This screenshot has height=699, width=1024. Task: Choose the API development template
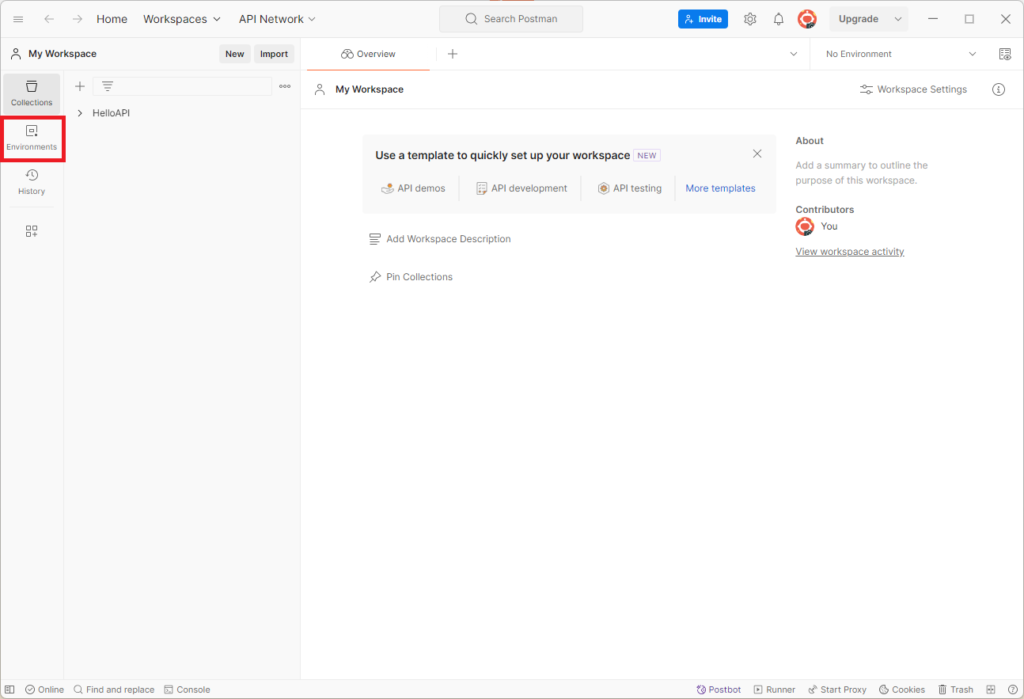pyautogui.click(x=521, y=188)
